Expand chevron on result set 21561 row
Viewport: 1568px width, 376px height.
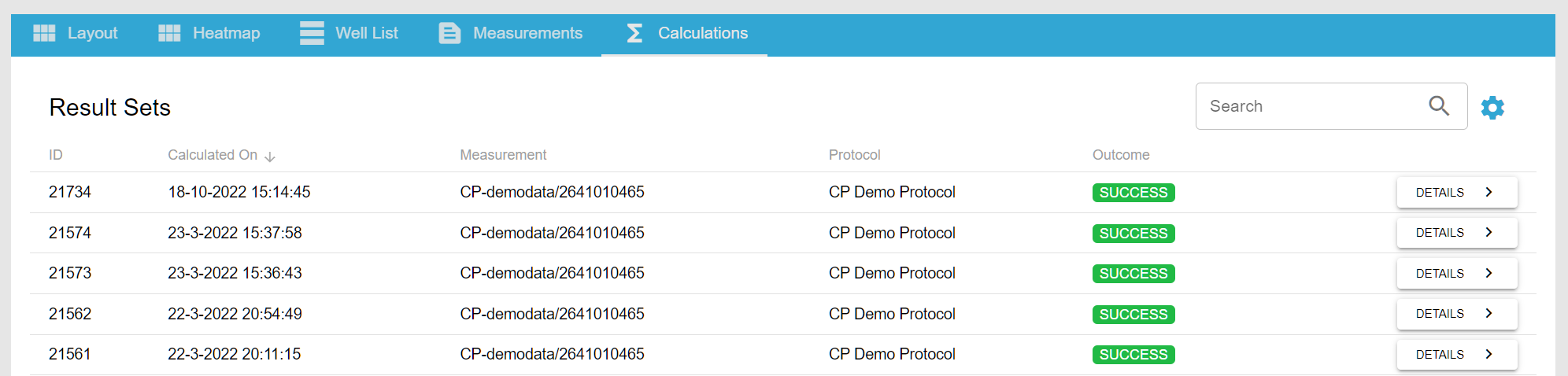(x=1488, y=354)
